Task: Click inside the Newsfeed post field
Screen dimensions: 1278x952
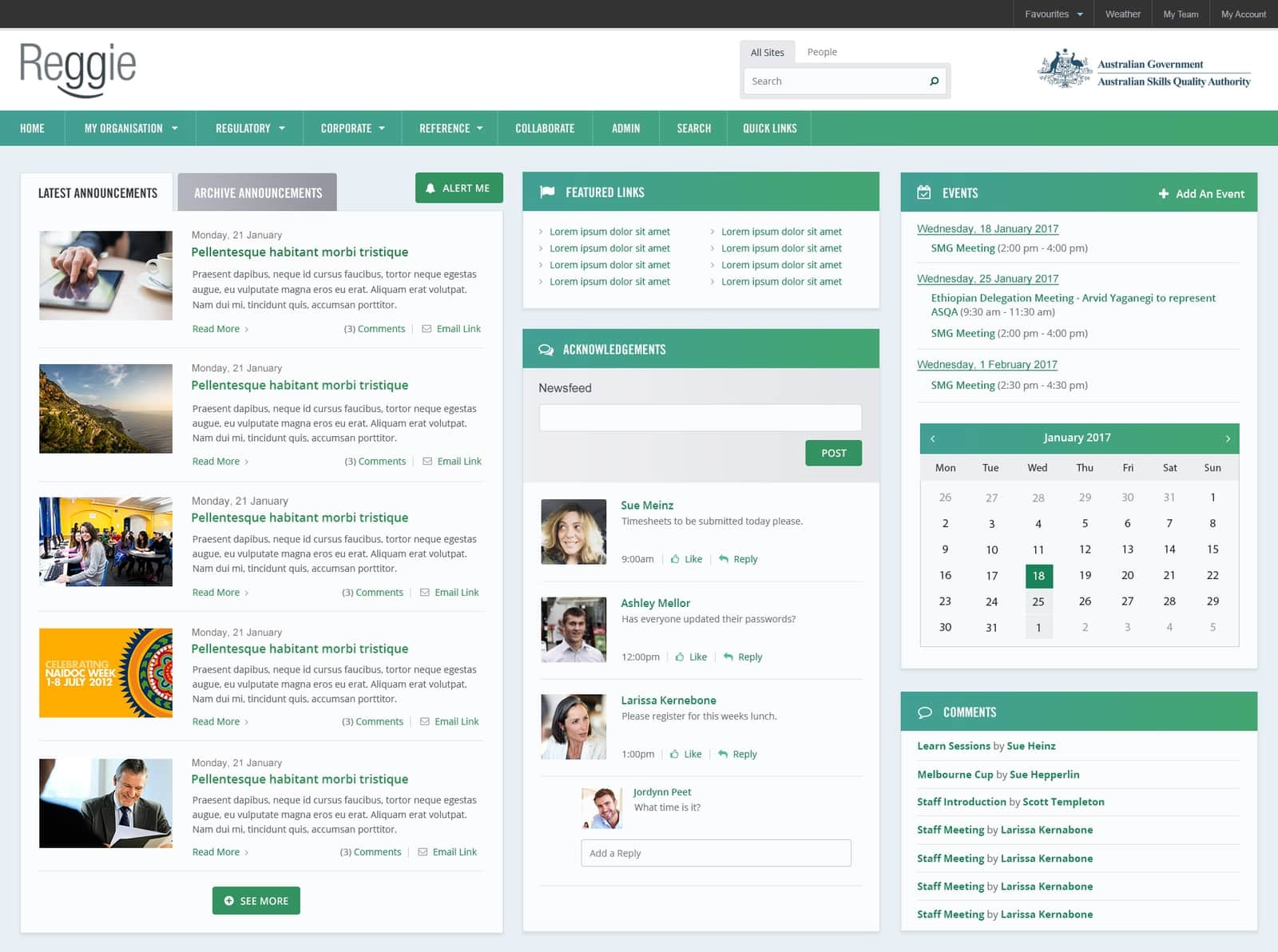Action: pos(700,417)
